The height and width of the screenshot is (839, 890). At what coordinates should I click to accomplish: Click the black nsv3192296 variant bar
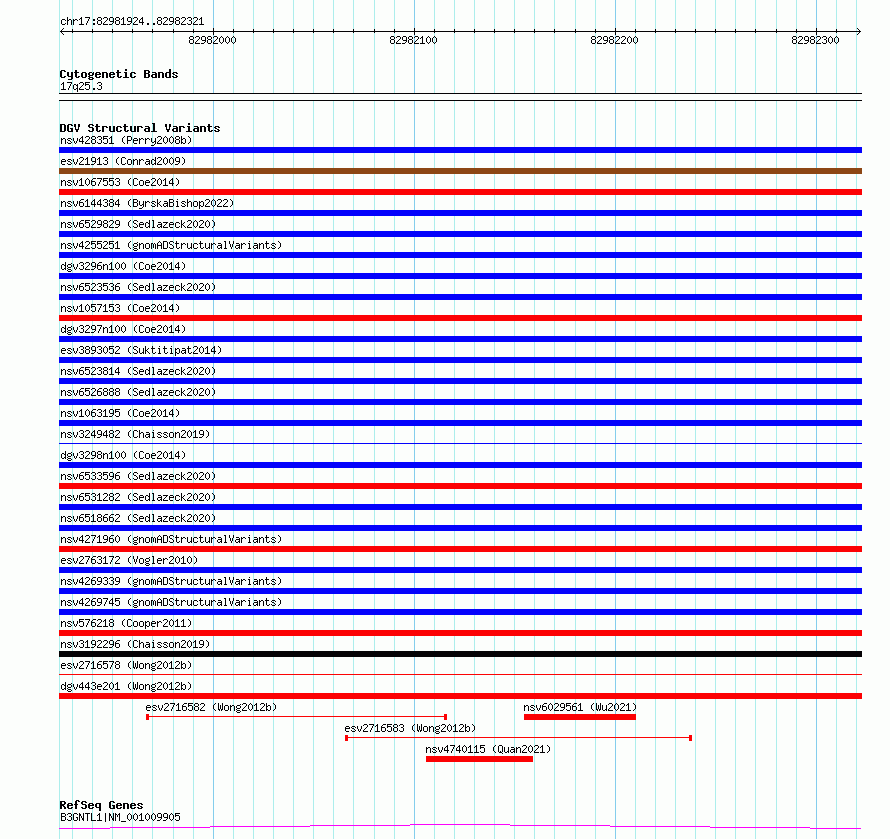(460, 654)
